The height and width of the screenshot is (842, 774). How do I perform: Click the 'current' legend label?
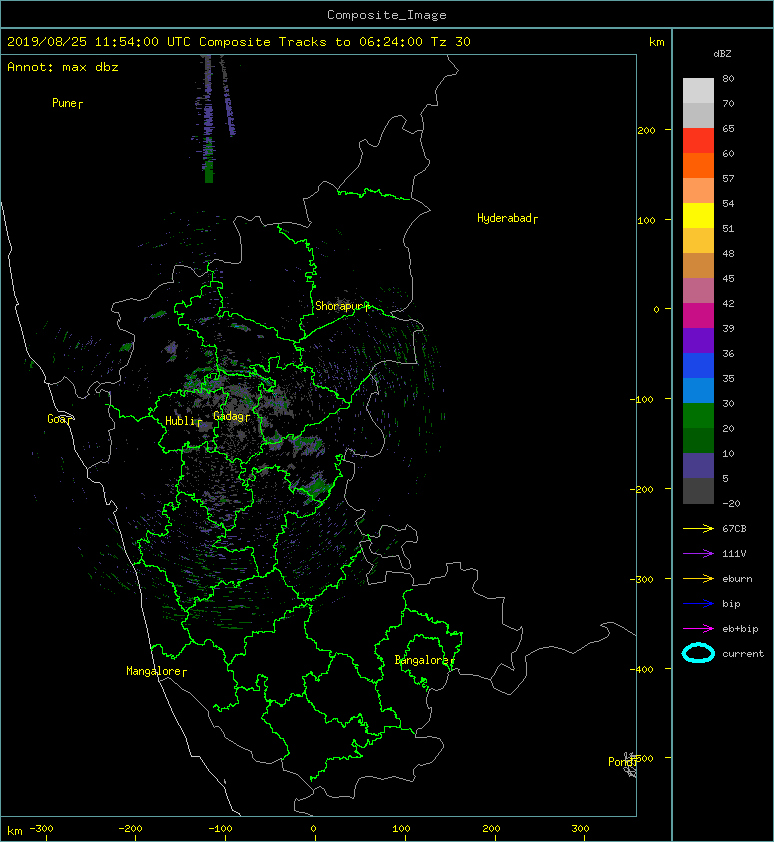click(x=742, y=654)
